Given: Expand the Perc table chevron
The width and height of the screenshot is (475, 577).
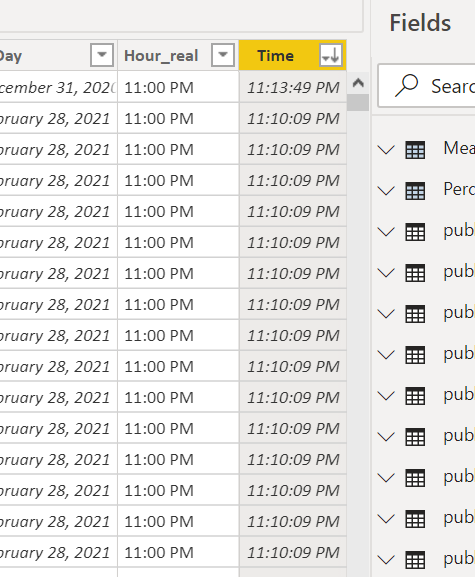Looking at the screenshot, I should 386,191.
